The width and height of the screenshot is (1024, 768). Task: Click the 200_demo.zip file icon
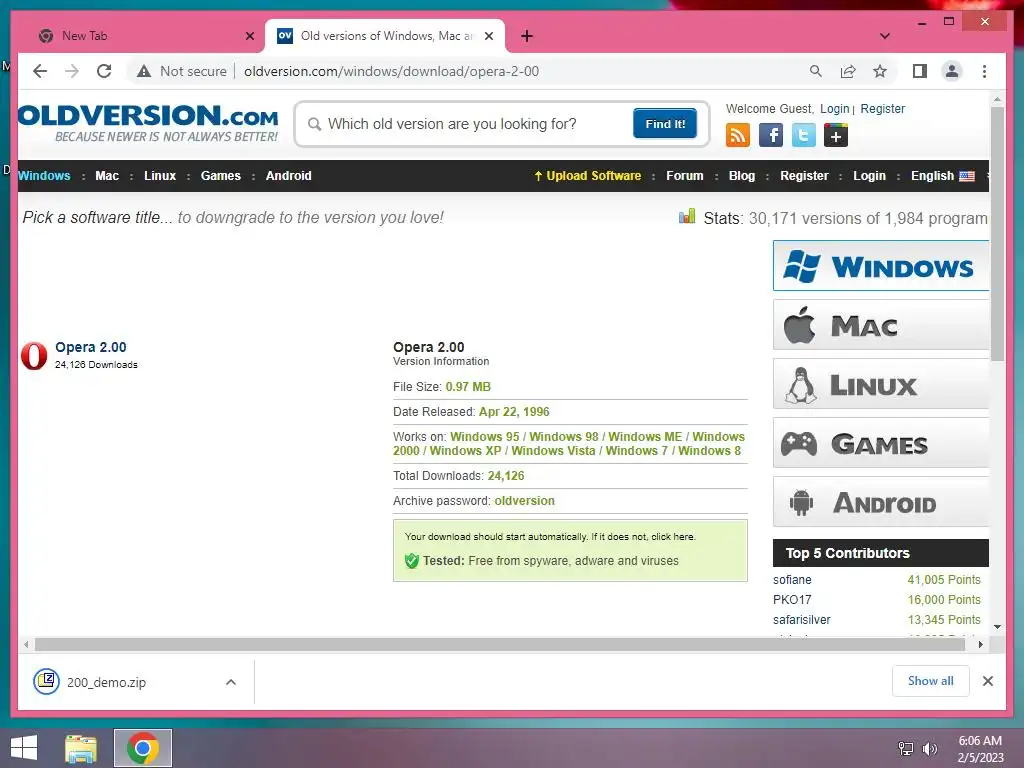click(x=46, y=682)
